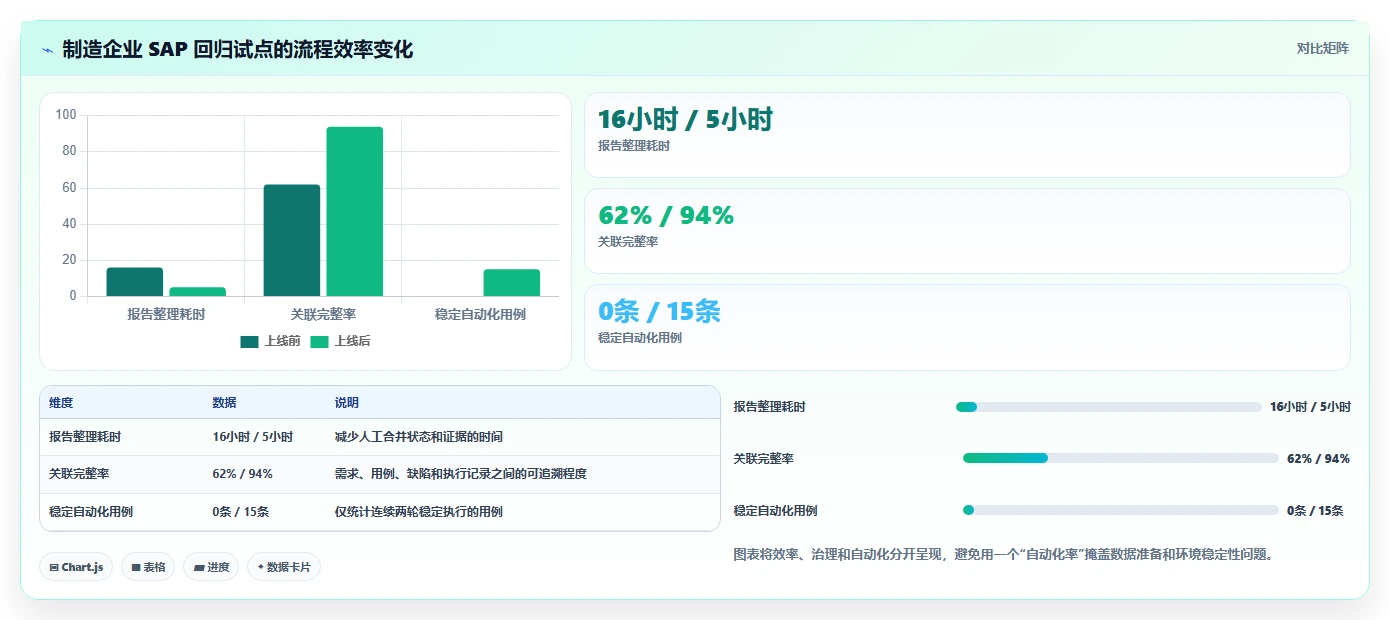The height and width of the screenshot is (620, 1390).
Task: Click the 表格 tag chip
Action: coord(148,567)
